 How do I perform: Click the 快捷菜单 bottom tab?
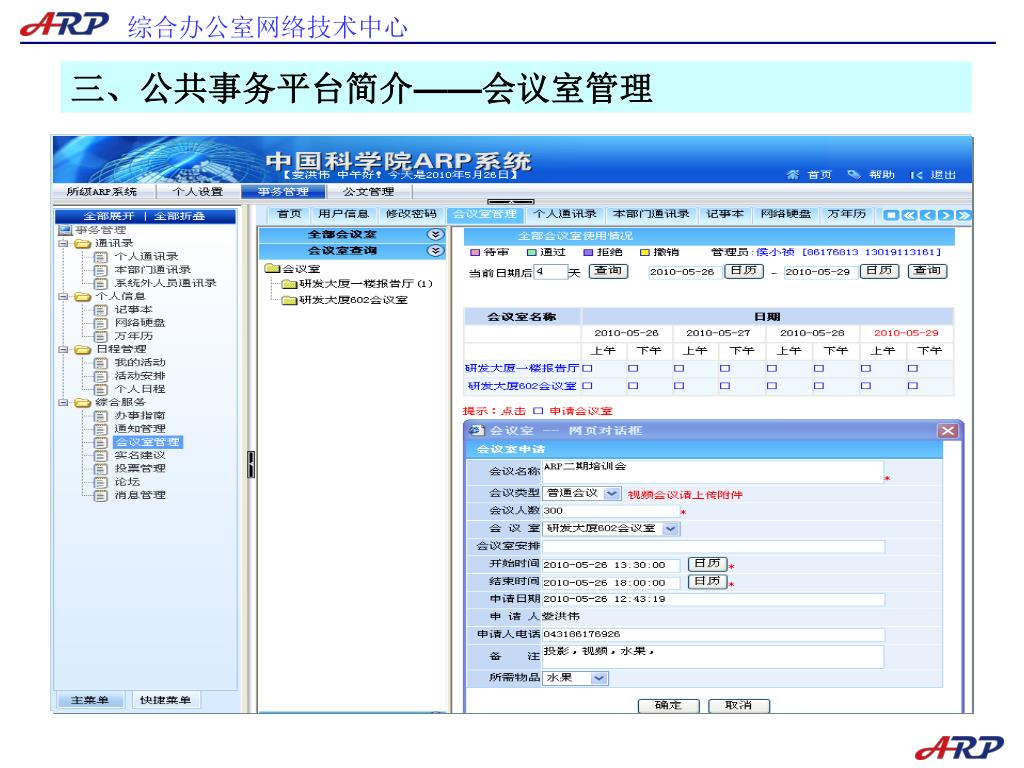[x=165, y=700]
